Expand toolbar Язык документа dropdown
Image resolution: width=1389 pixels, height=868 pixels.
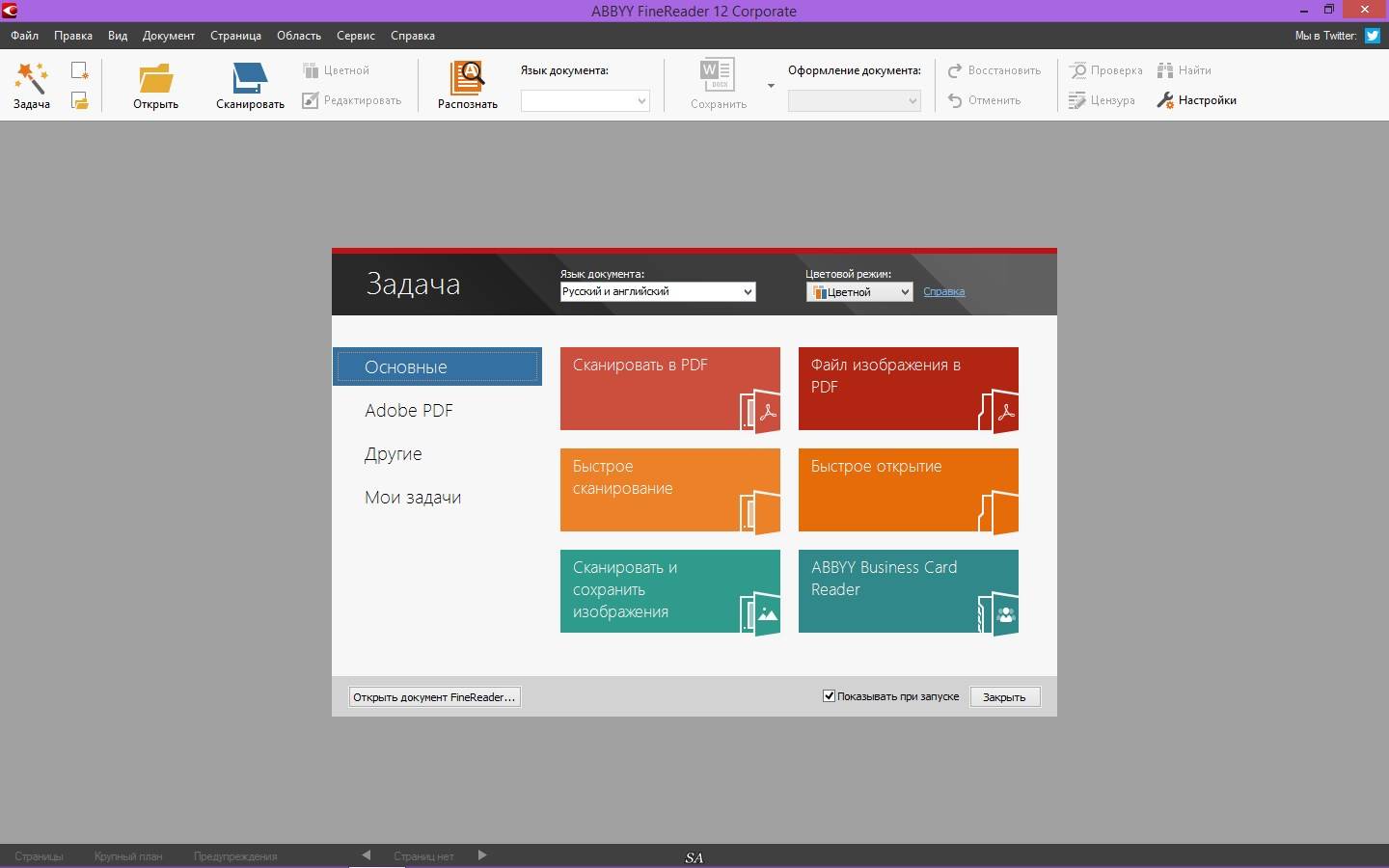tap(586, 100)
